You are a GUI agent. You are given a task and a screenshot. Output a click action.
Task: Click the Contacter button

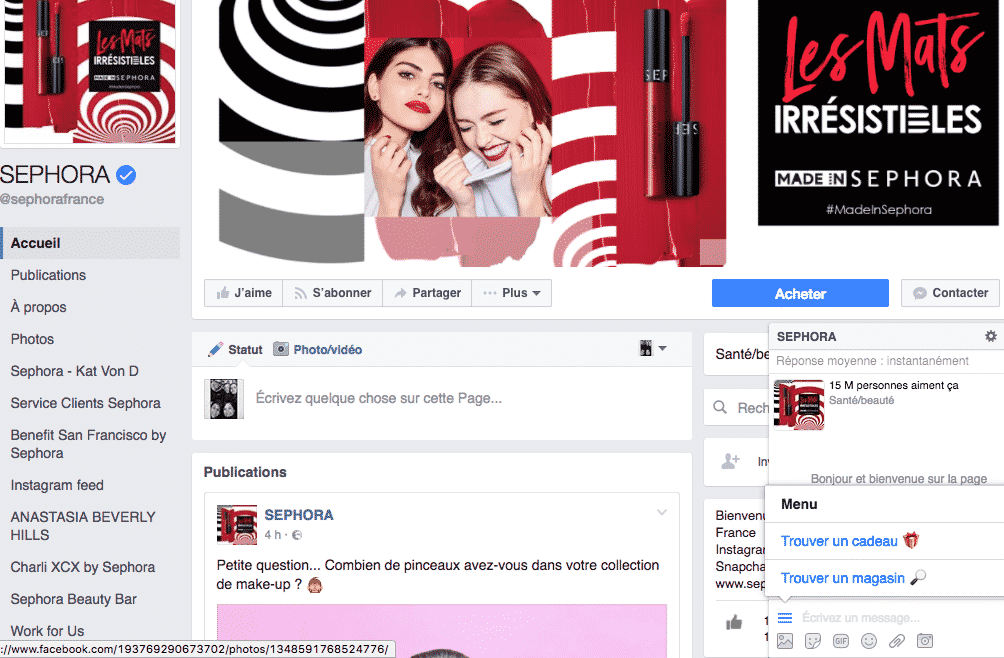pyautogui.click(x=950, y=293)
